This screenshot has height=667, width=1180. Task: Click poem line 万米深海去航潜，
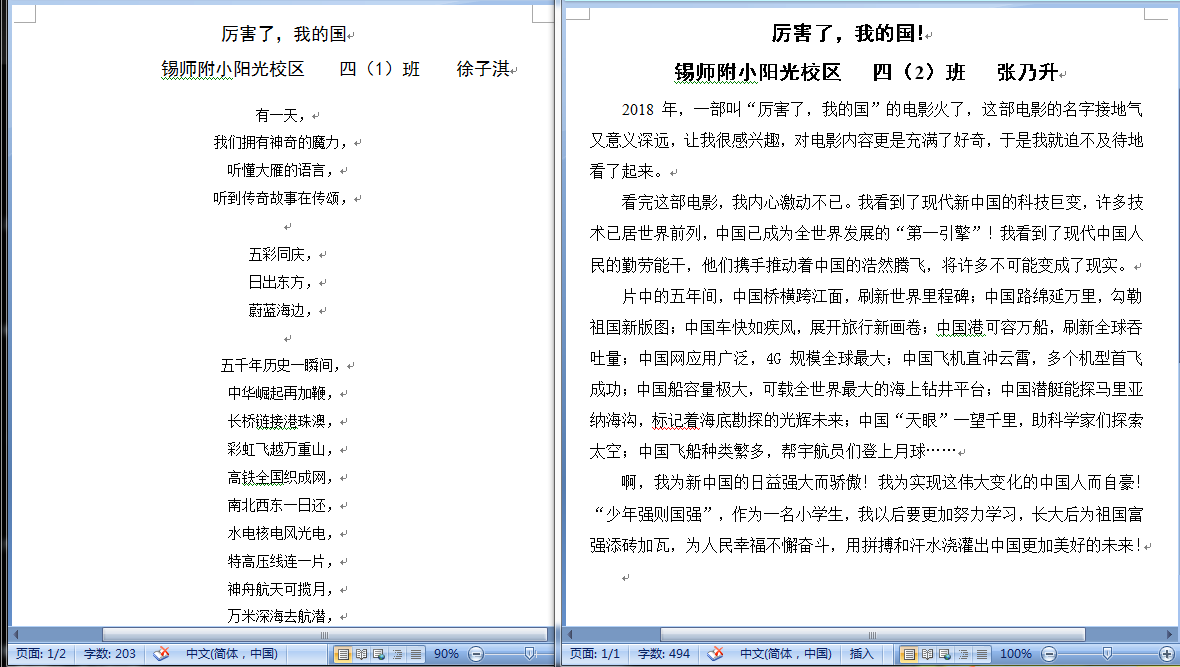coord(282,616)
